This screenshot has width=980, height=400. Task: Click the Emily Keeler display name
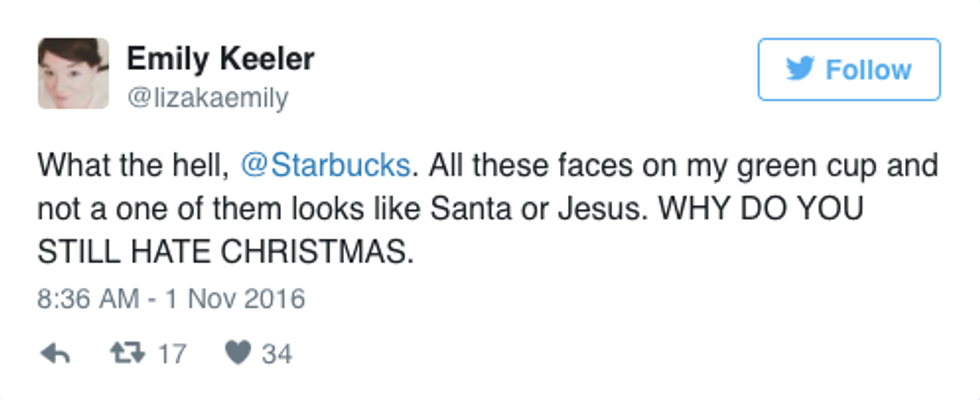tap(220, 59)
